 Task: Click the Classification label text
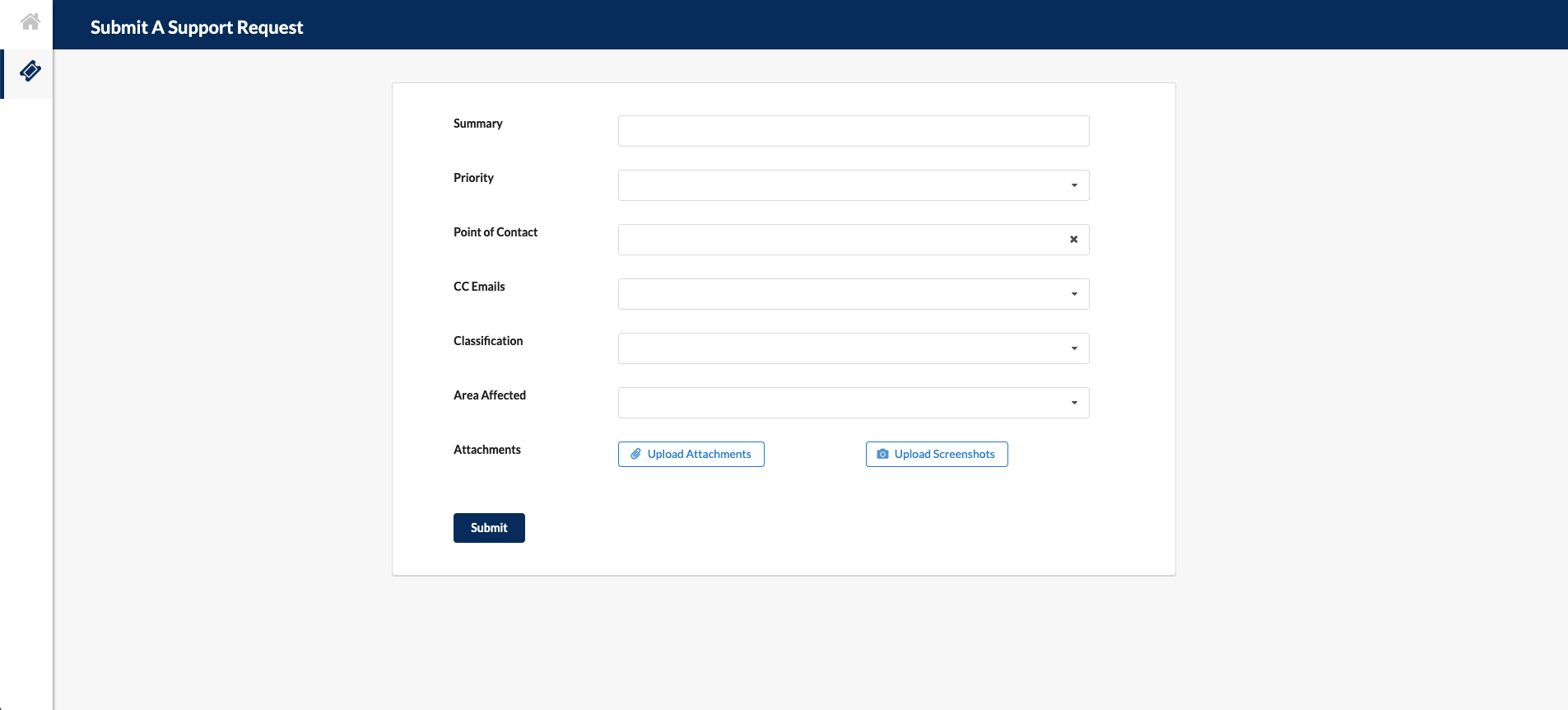[x=487, y=341]
